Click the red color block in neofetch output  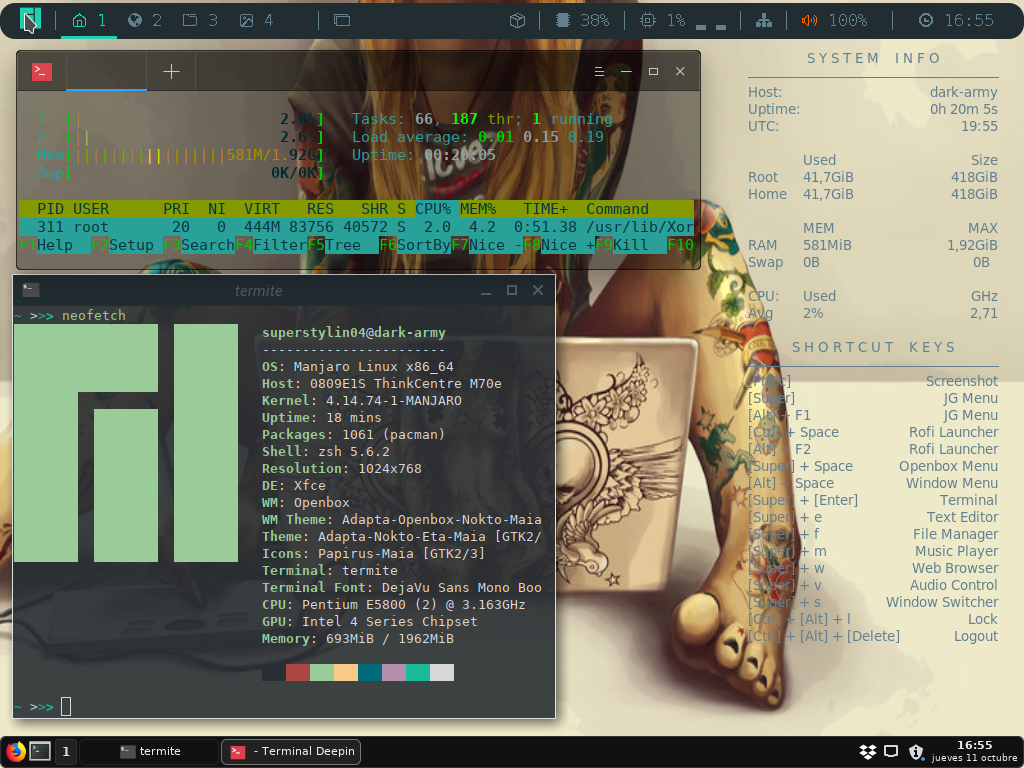click(297, 672)
